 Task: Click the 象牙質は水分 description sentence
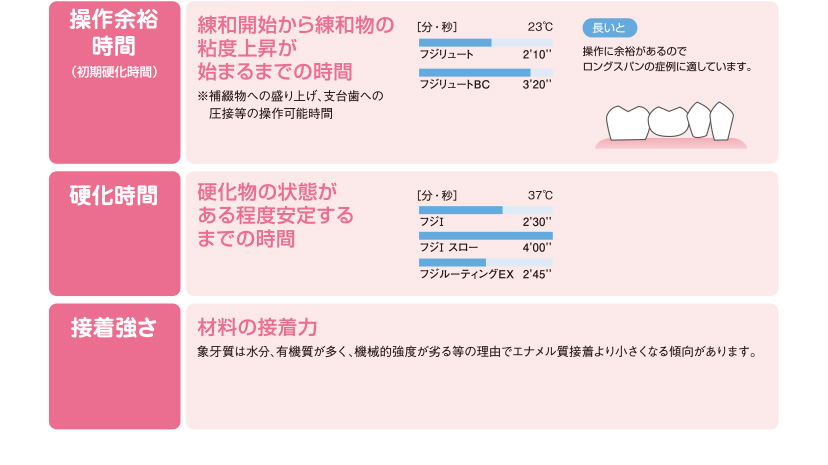(x=478, y=352)
